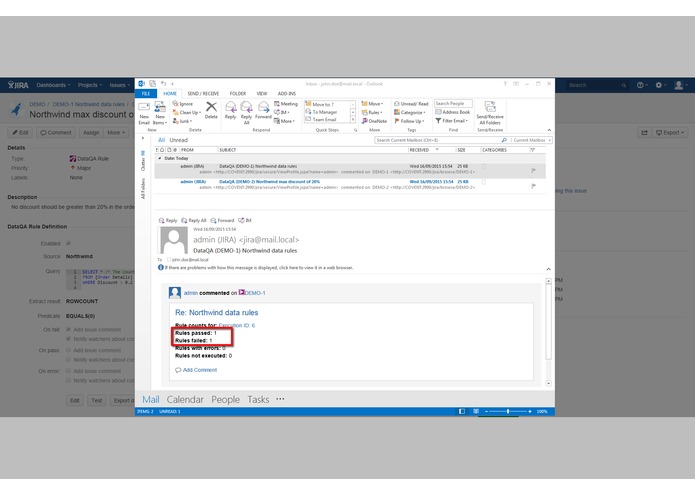Open the Follow Up flag menu

point(409,121)
